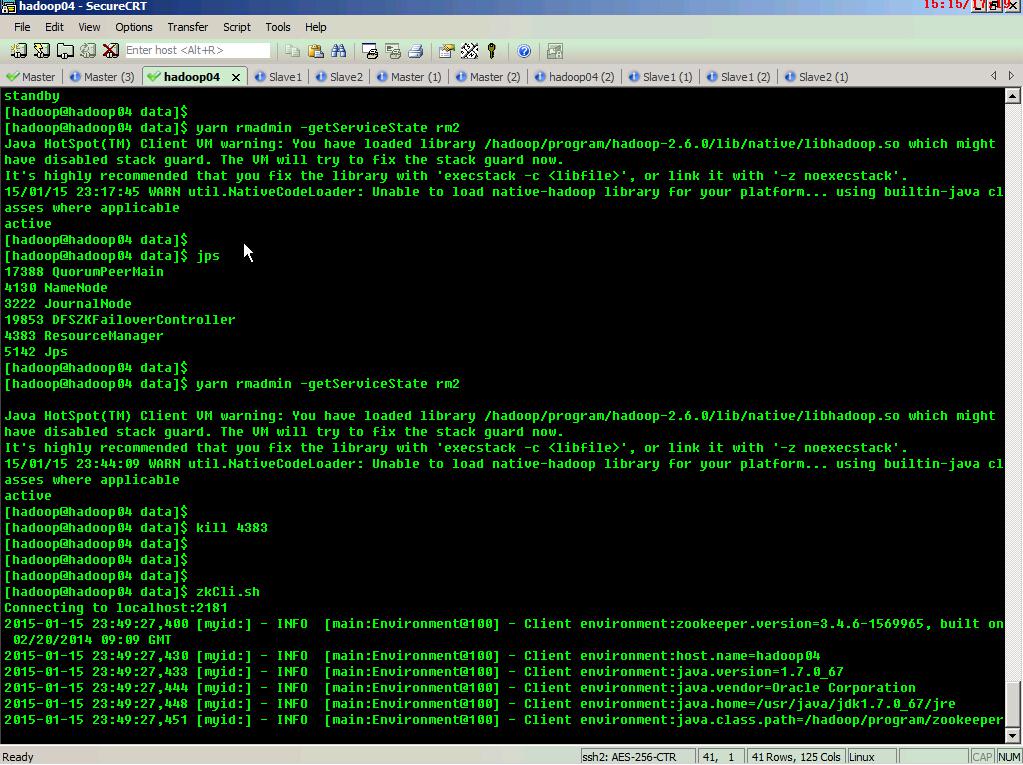Viewport: 1023px width, 765px height.
Task: Click the Find binoculars icon
Action: pyautogui.click(x=339, y=51)
